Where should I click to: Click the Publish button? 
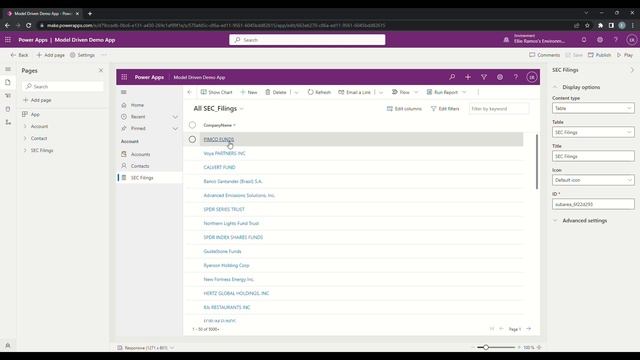(x=600, y=55)
